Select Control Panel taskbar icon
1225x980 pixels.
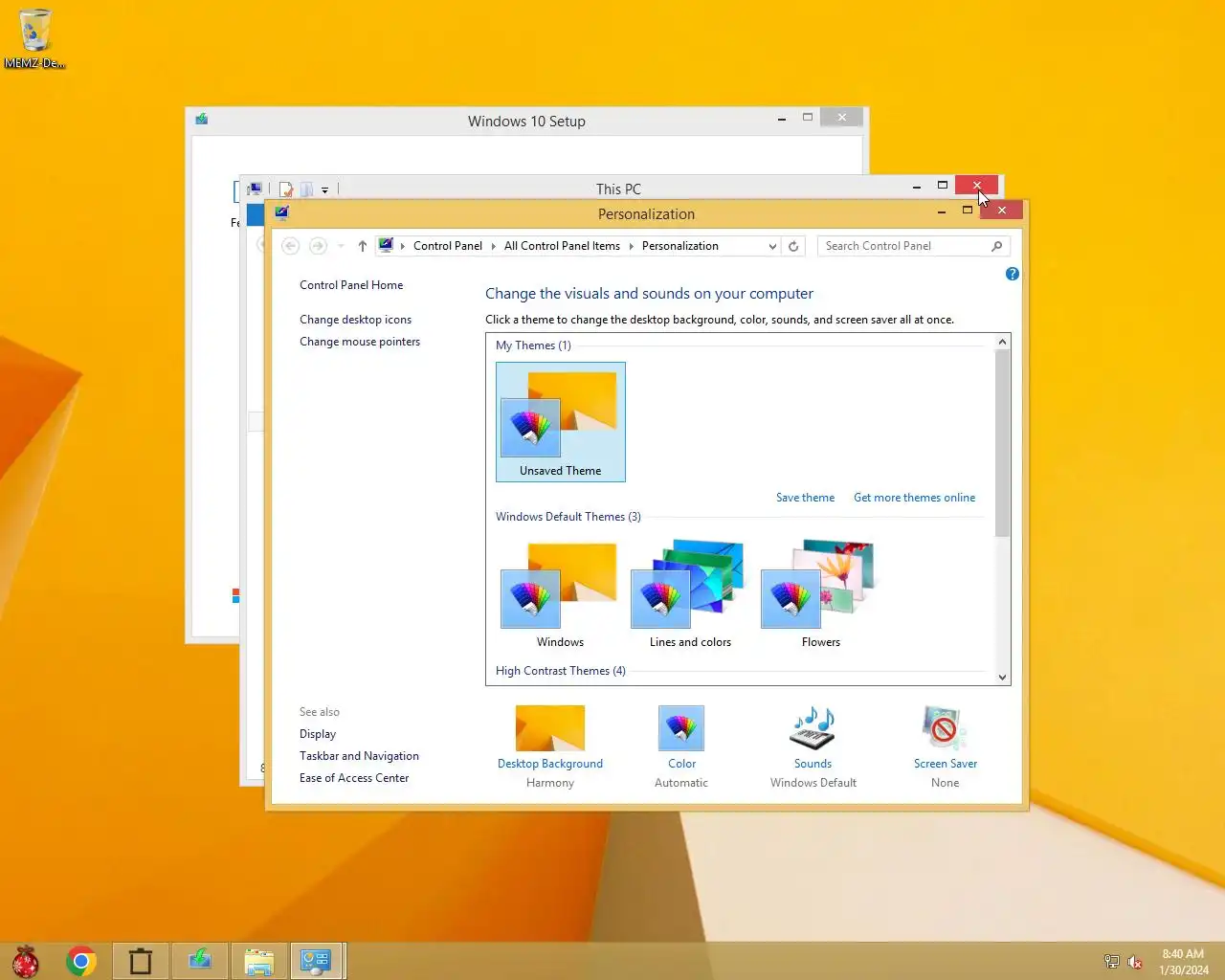click(x=316, y=961)
